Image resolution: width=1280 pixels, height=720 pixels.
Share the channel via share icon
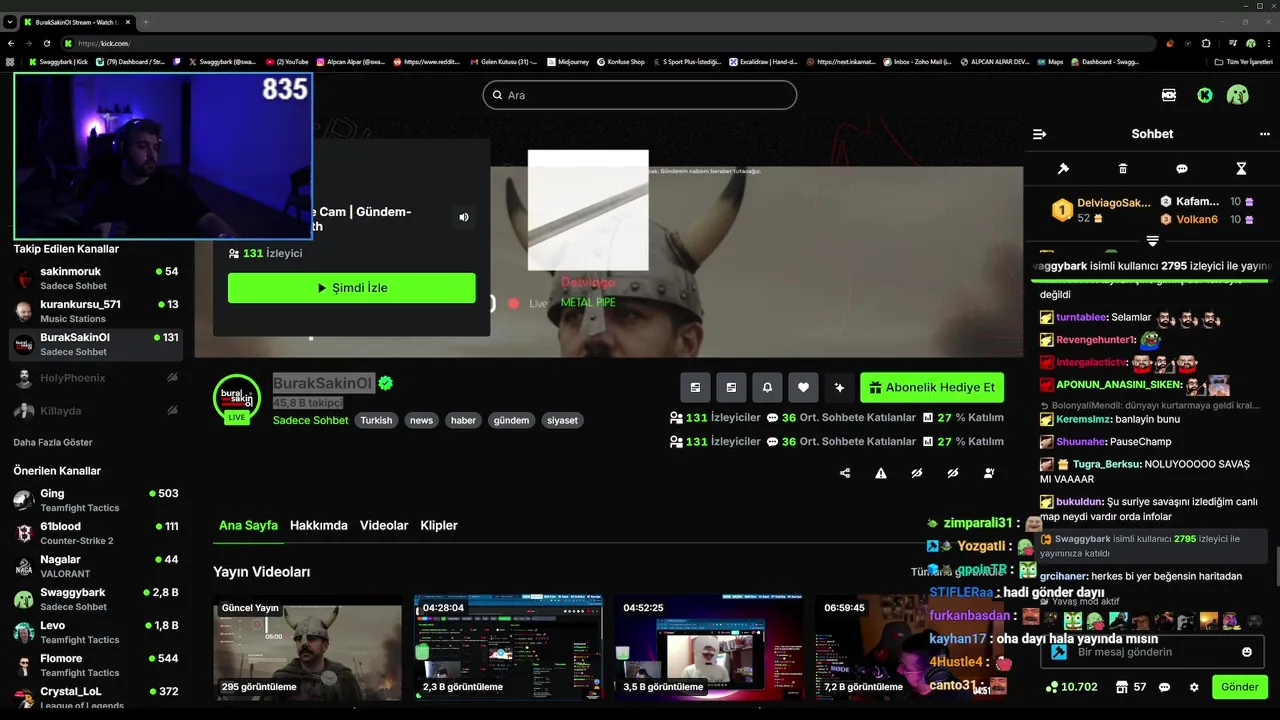click(845, 473)
